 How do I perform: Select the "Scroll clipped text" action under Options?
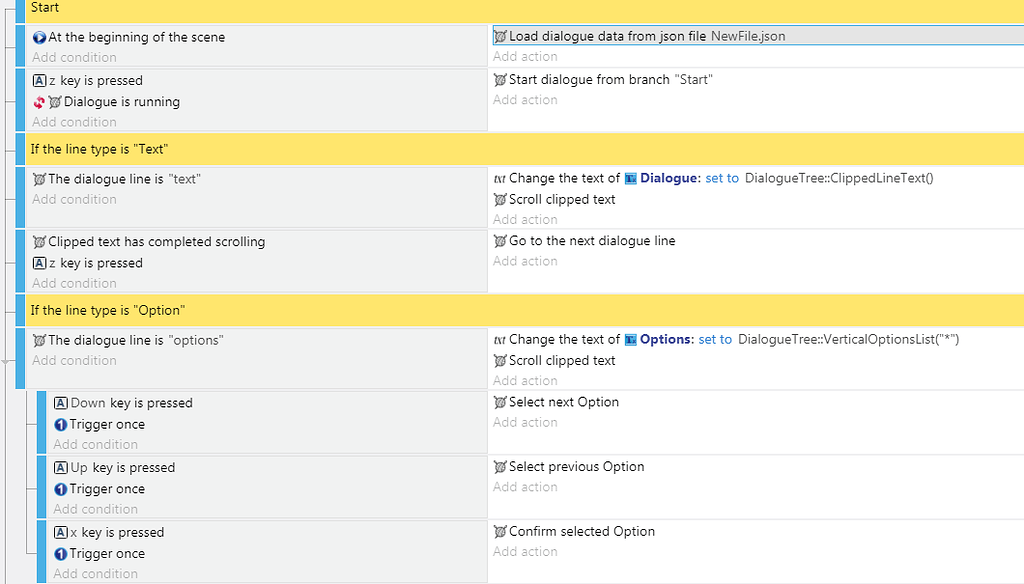click(x=562, y=360)
